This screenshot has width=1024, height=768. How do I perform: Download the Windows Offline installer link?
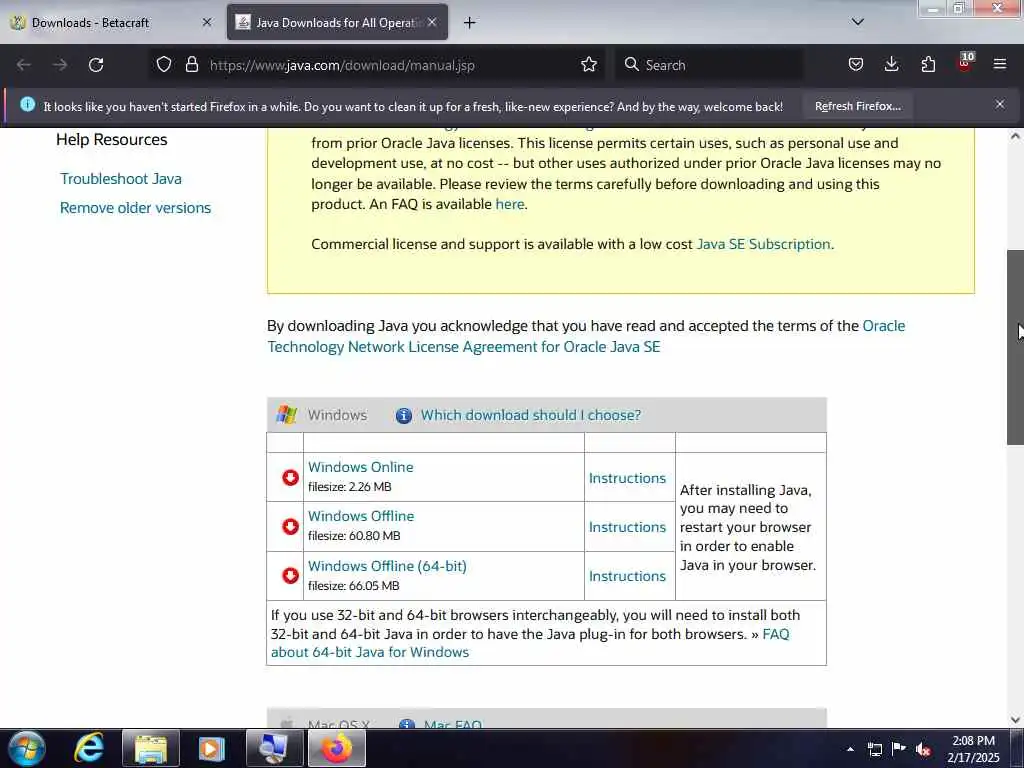pos(360,517)
